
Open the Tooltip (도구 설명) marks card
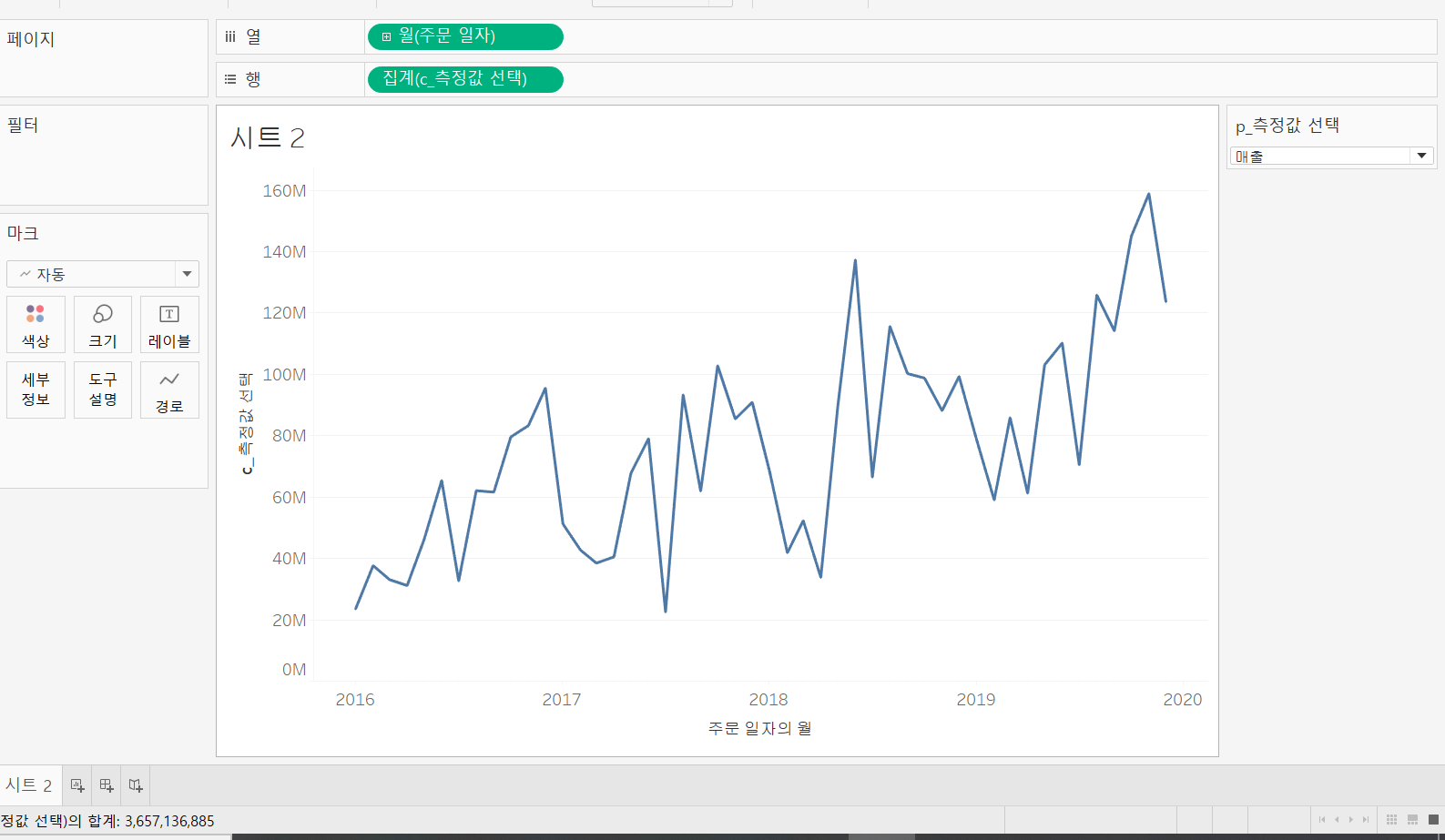[x=103, y=390]
